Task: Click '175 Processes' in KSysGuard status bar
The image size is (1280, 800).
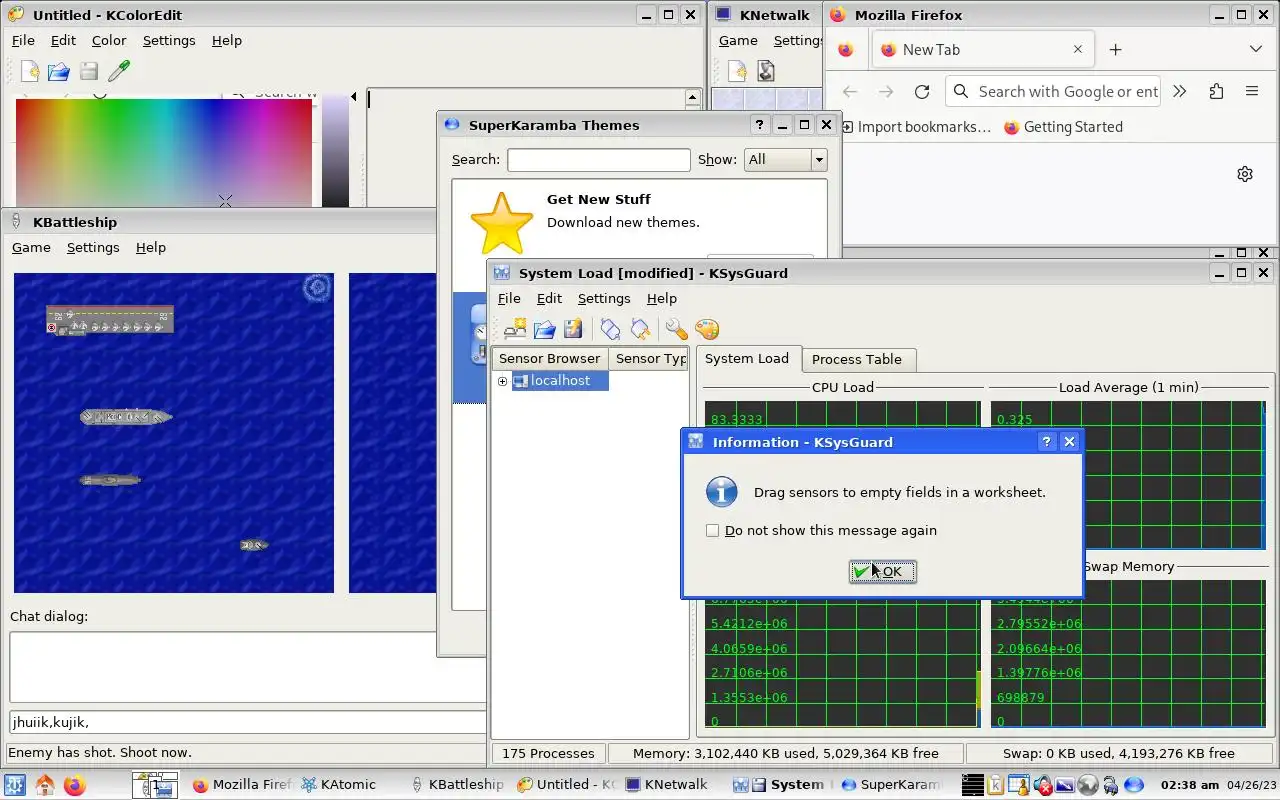Action: point(548,754)
